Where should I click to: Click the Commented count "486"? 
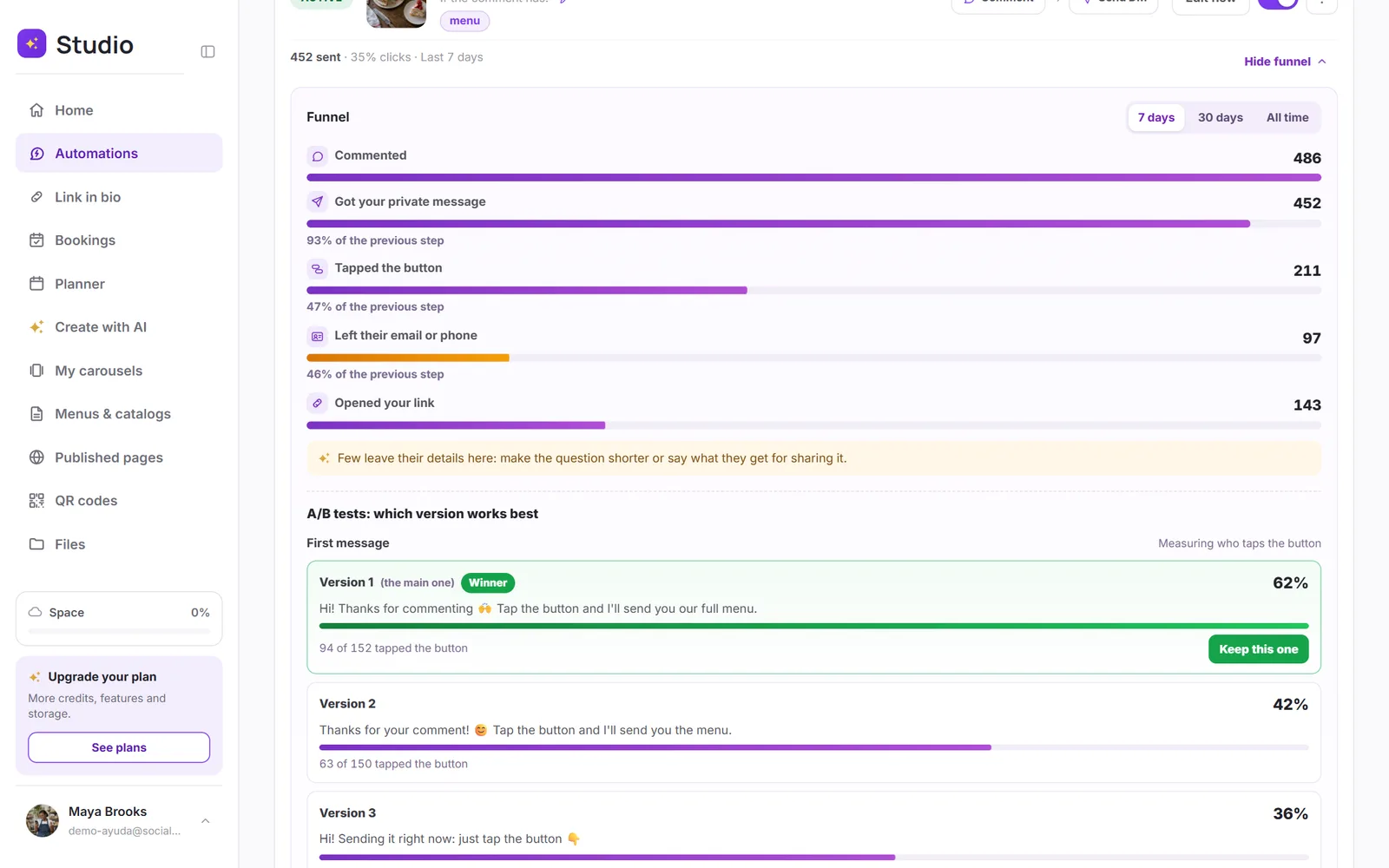point(1307,158)
